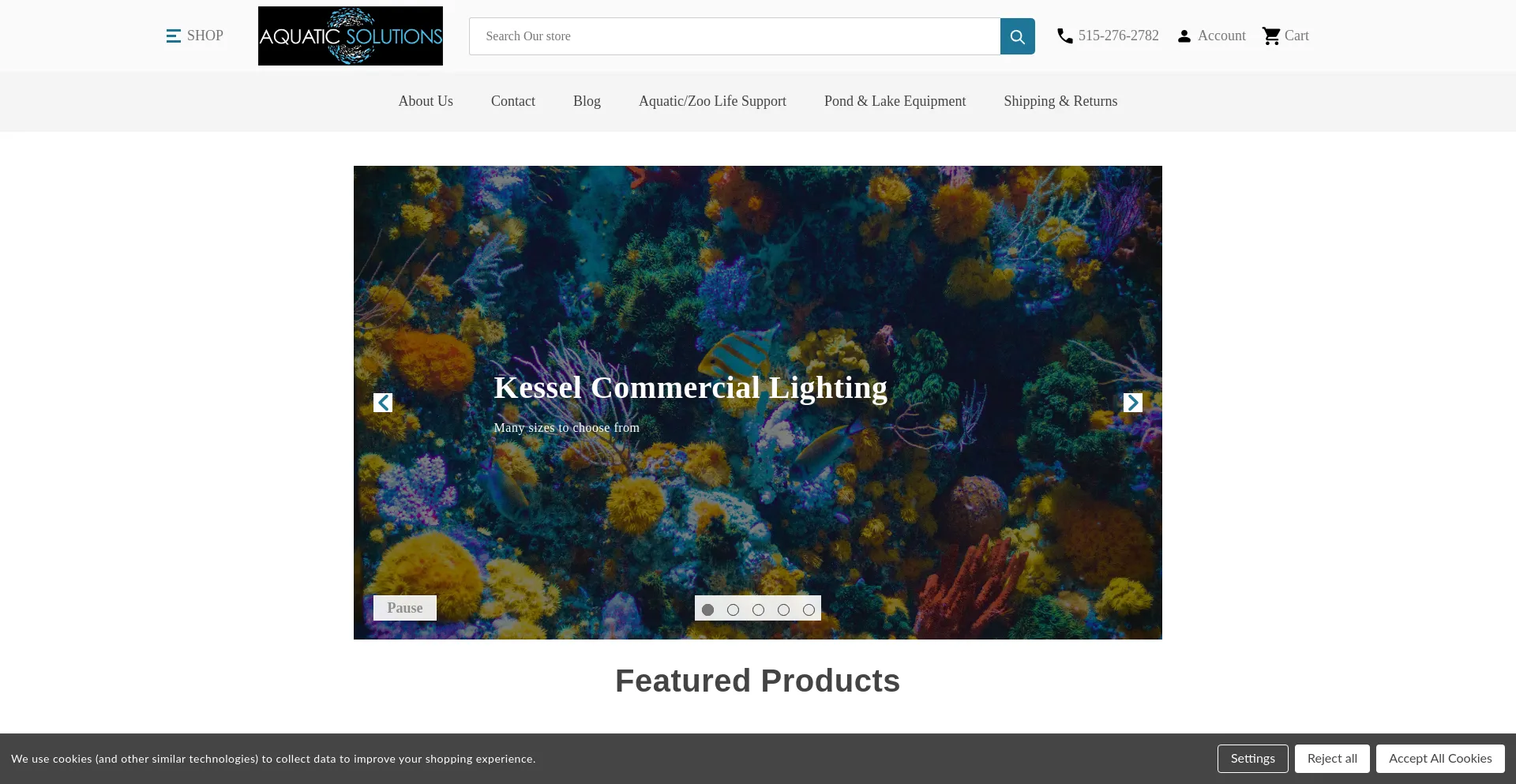Open the Contact page
This screenshot has width=1516, height=784.
pyautogui.click(x=513, y=101)
